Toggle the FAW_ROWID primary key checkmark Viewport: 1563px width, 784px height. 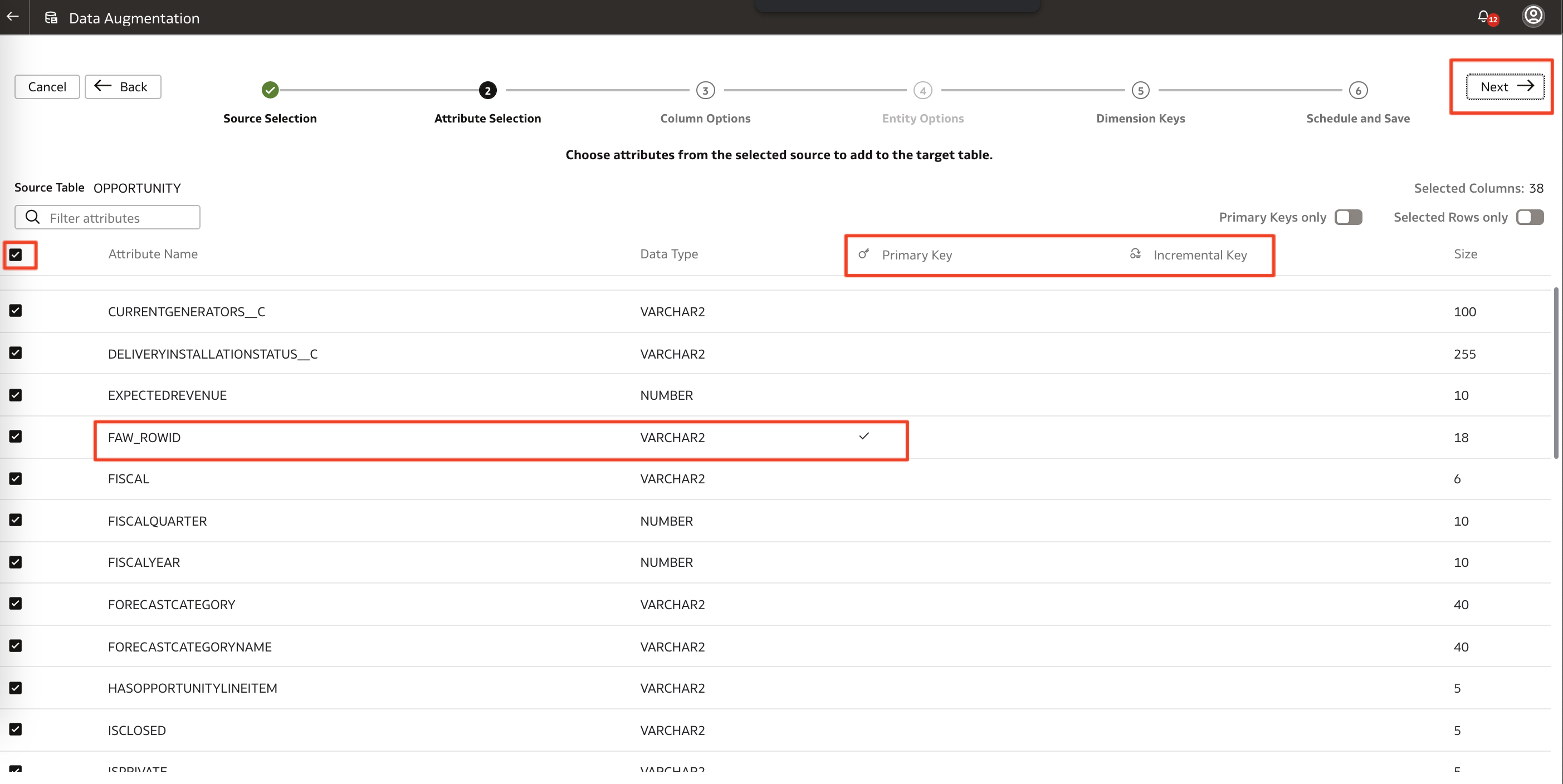click(864, 437)
